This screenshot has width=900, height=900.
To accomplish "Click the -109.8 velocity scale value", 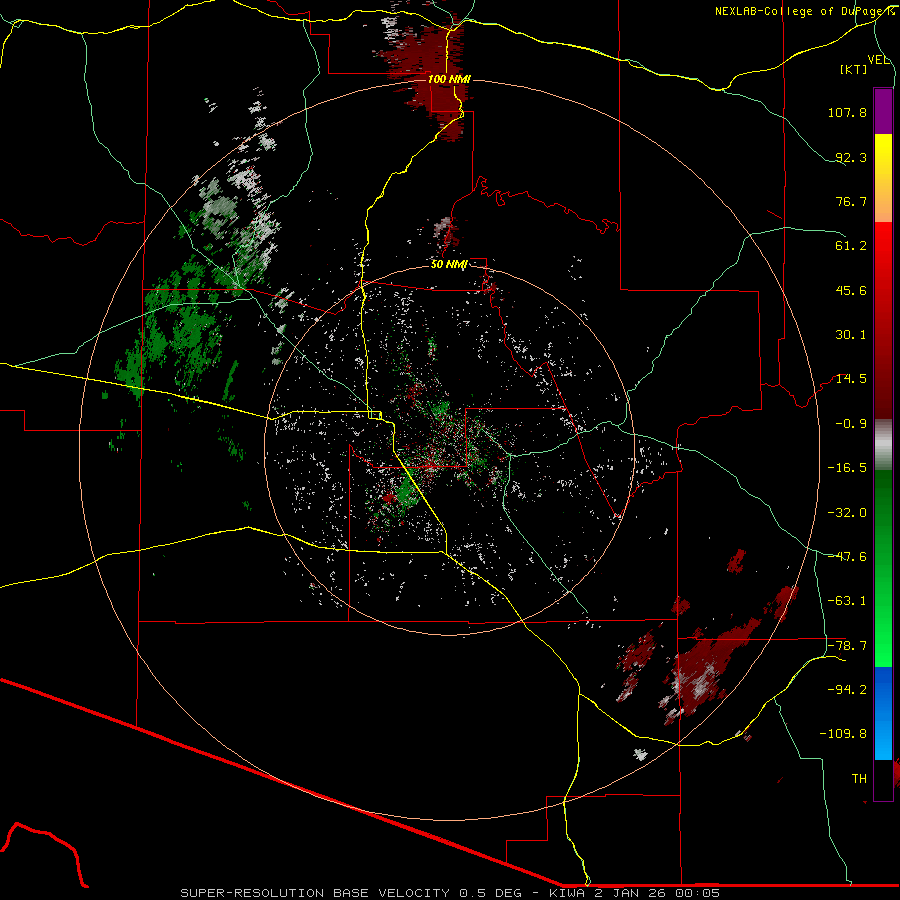I will (844, 734).
